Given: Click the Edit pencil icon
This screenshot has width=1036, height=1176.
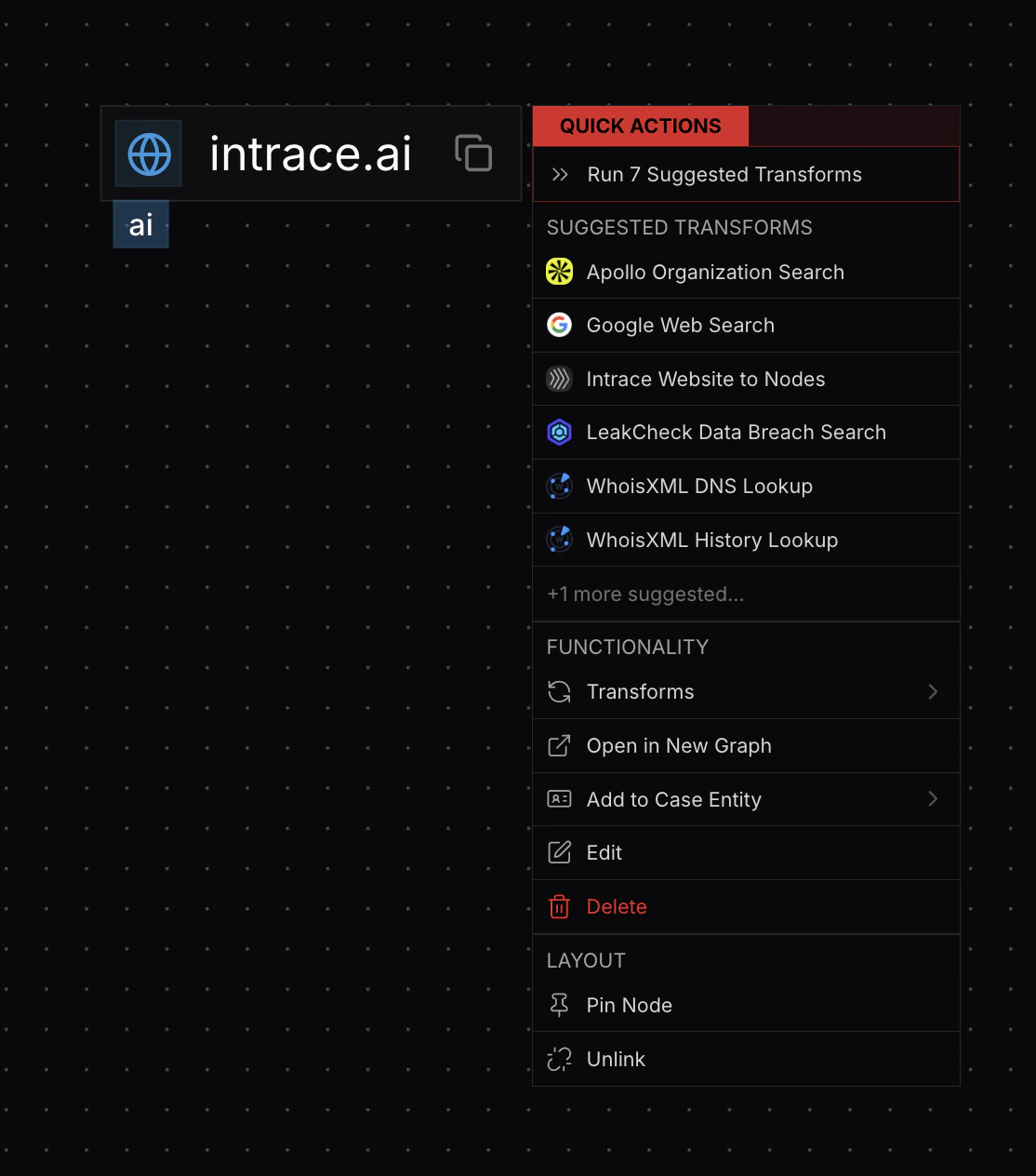Looking at the screenshot, I should coord(559,852).
